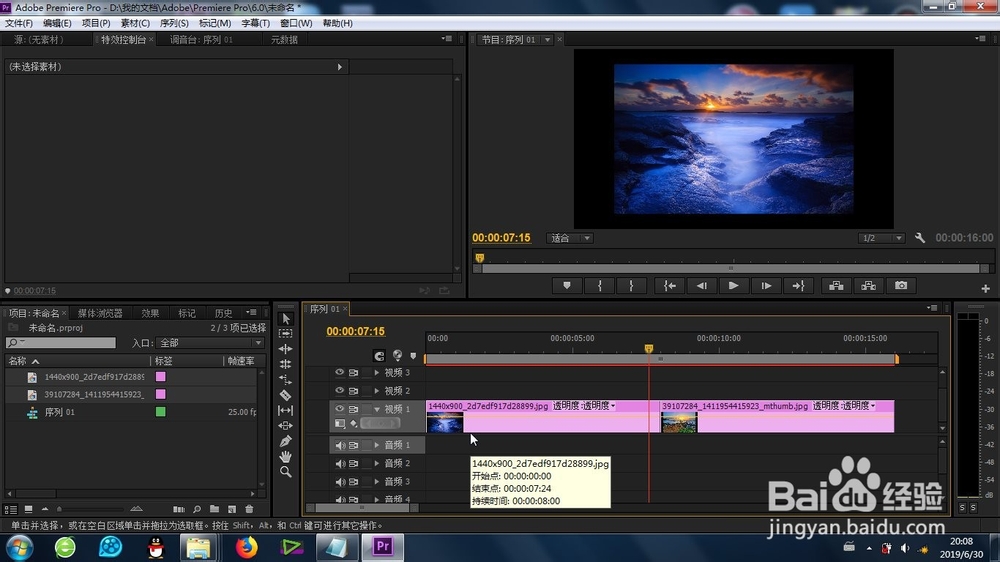This screenshot has height=562, width=1000.
Task: Open the button editor plus icon
Action: [x=985, y=288]
